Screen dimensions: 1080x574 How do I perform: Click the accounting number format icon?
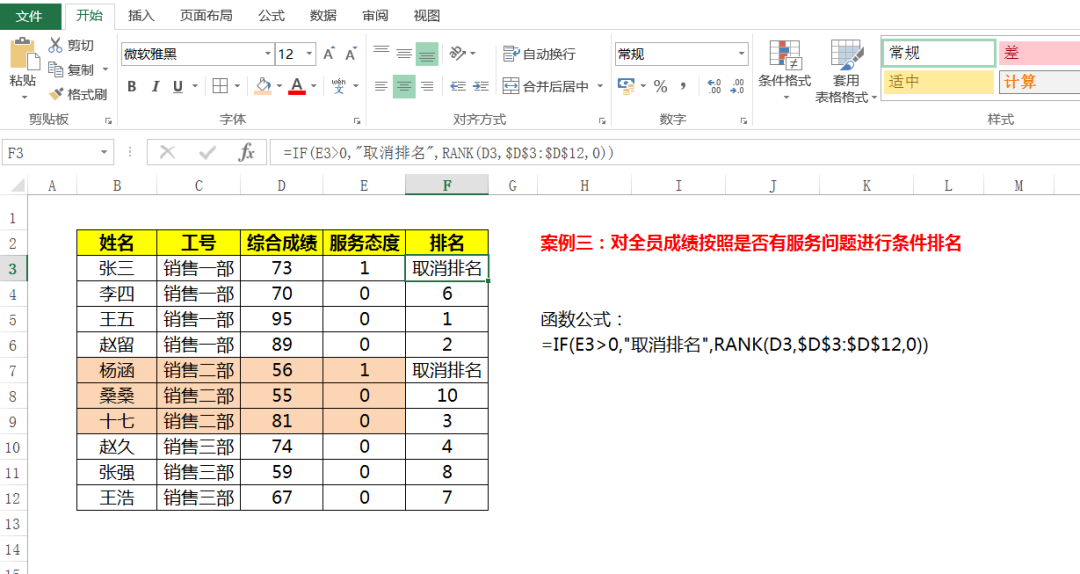click(626, 86)
